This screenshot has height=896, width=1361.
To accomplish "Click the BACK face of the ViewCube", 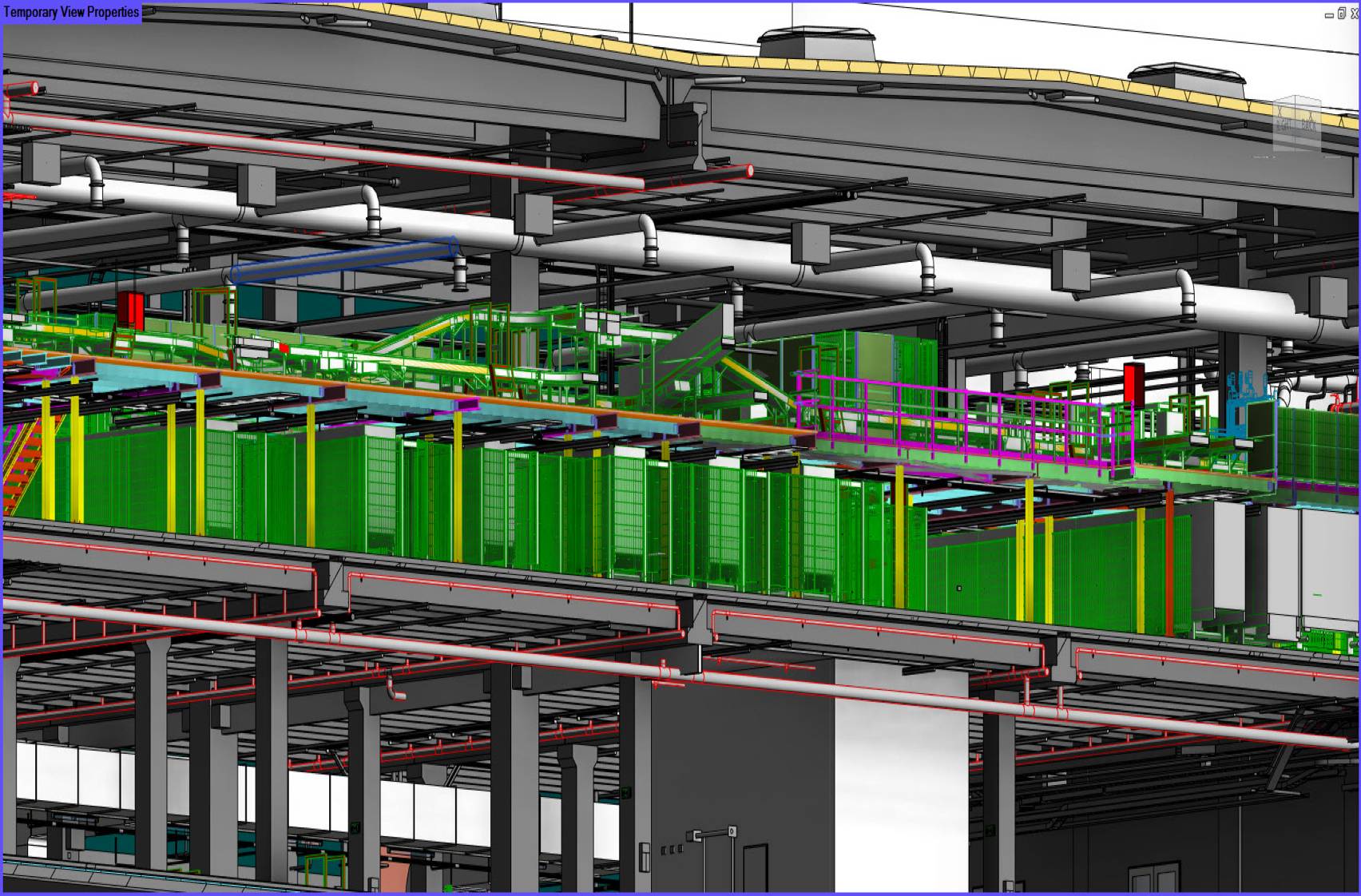I will tap(1307, 125).
